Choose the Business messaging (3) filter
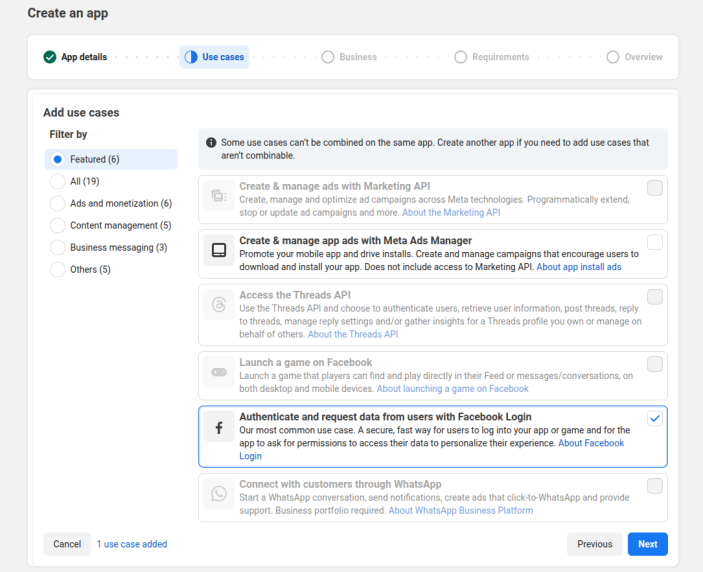 pyautogui.click(x=58, y=247)
